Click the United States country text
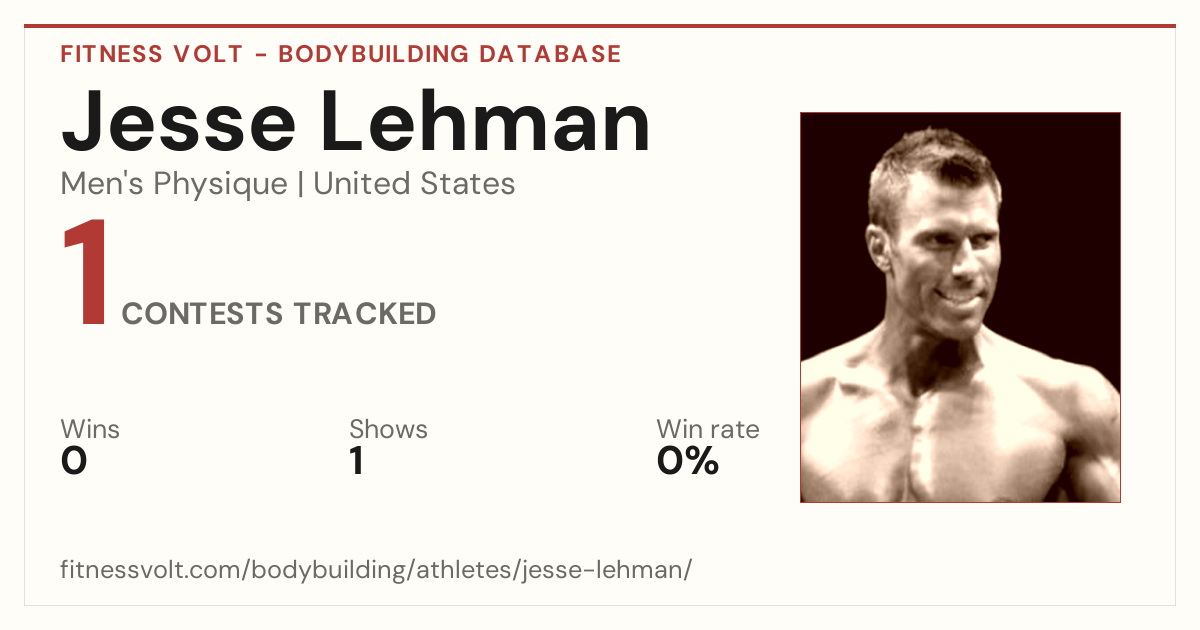1200x630 pixels. pos(414,184)
